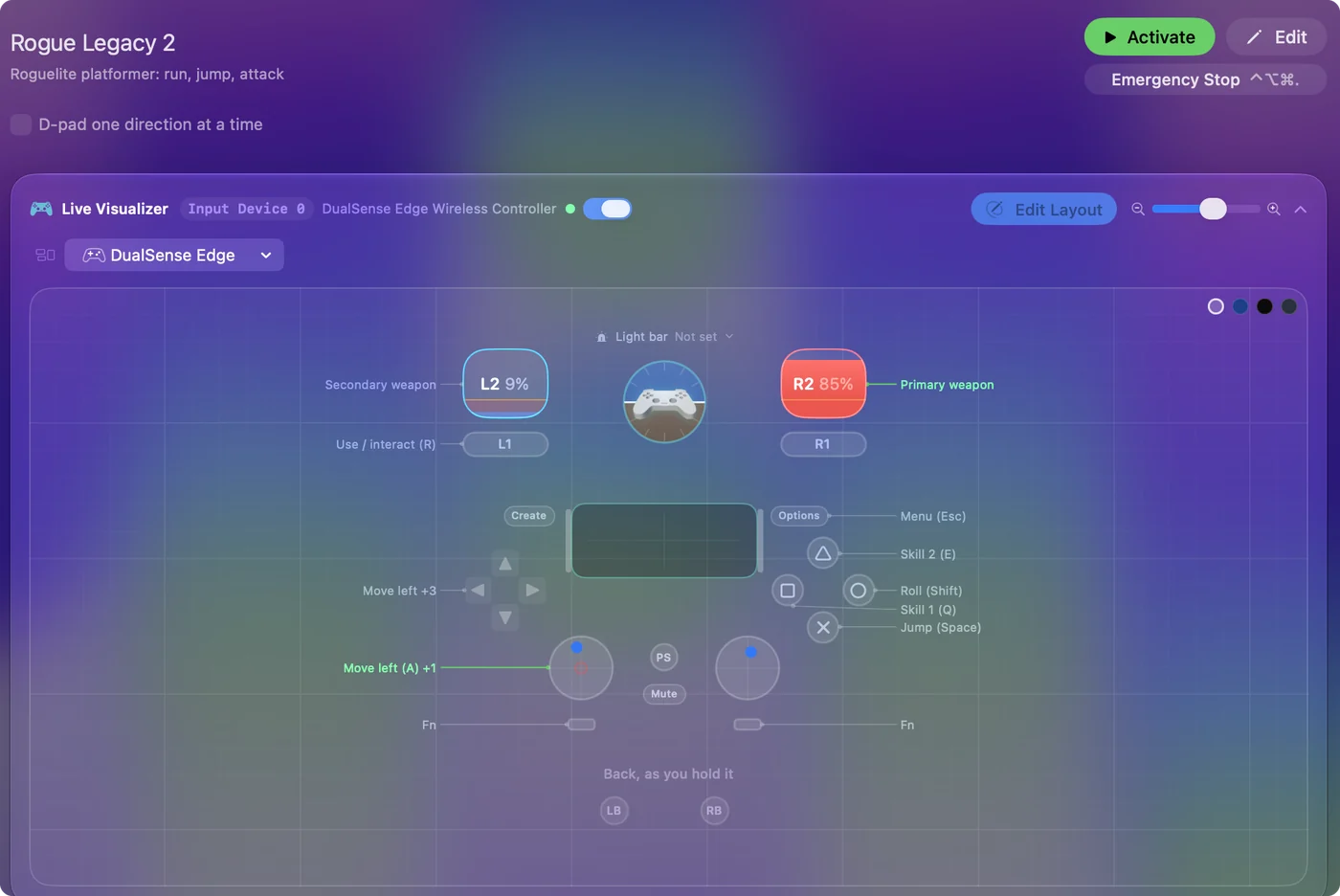Viewport: 1340px width, 896px height.
Task: Click the Options button
Action: pos(799,516)
